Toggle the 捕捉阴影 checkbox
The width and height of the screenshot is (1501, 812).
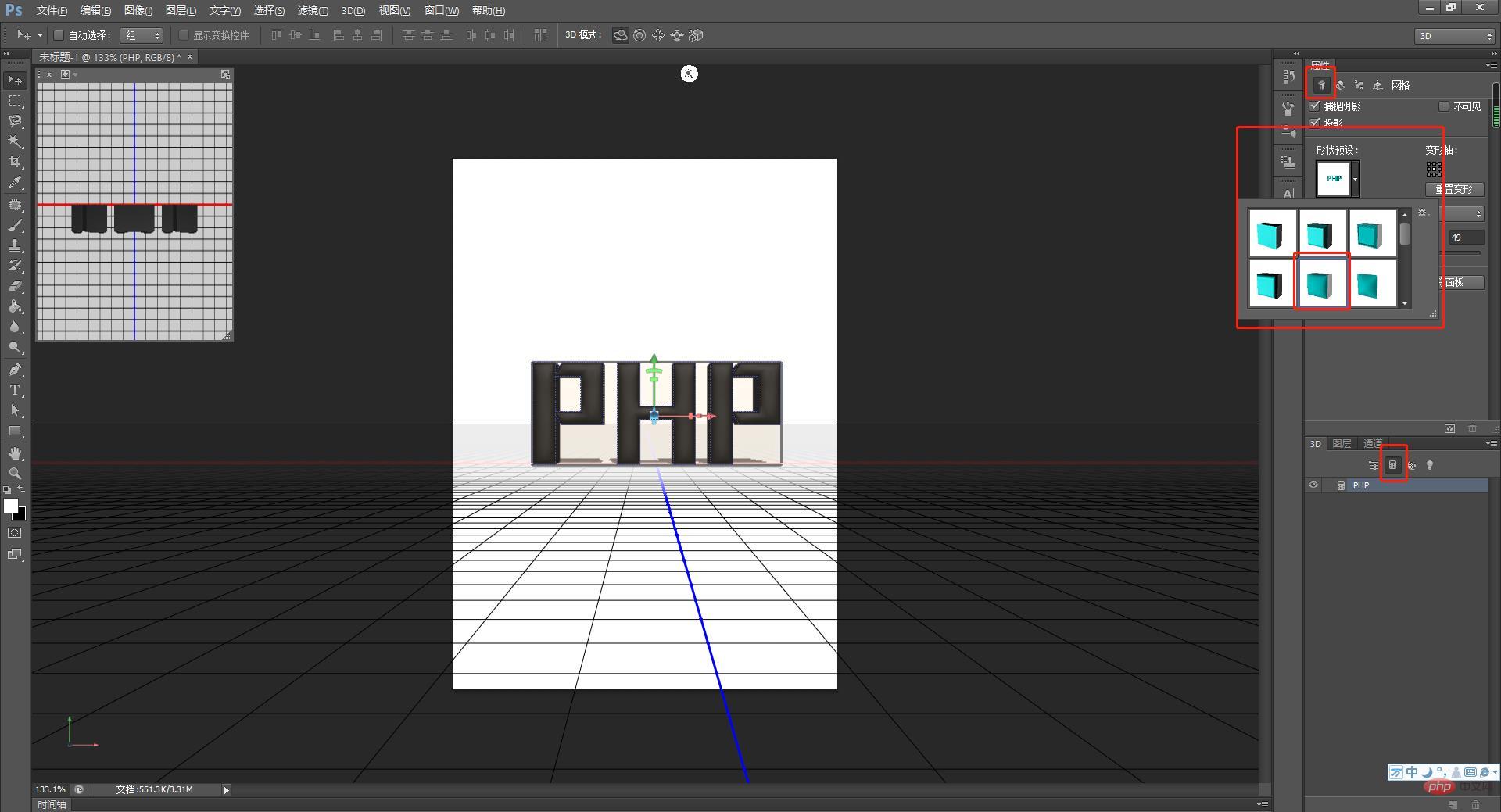coord(1315,106)
